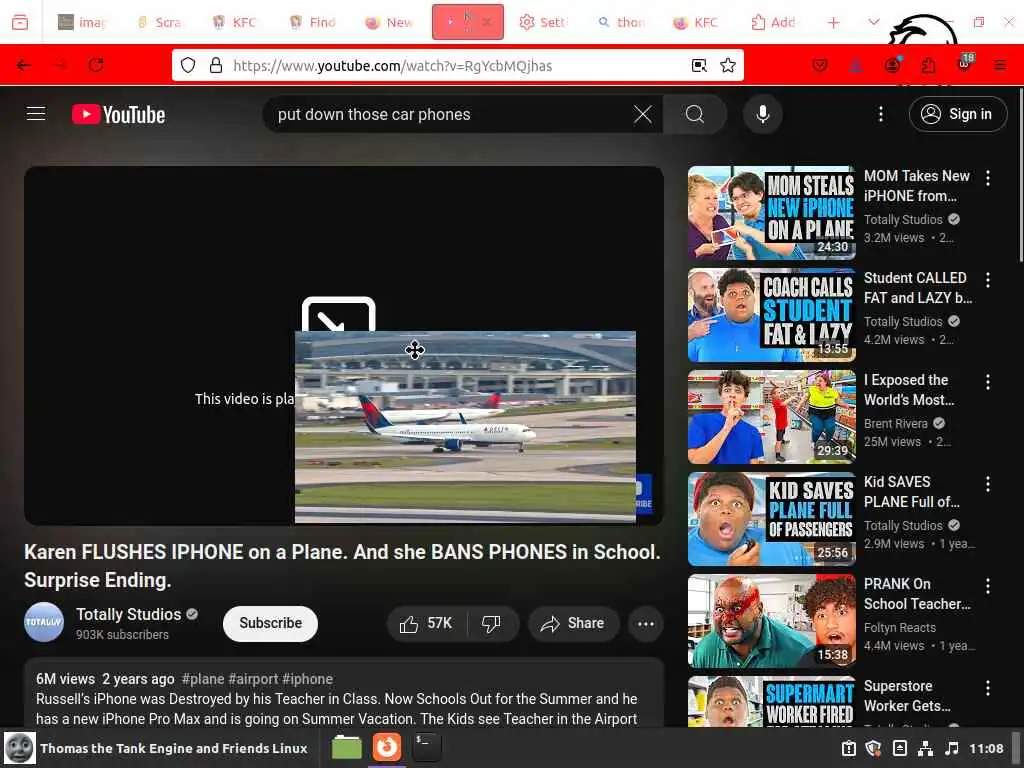Screen dimensions: 1024x768
Task: Open KID SAVES PLANE thumbnail
Action: click(x=771, y=519)
